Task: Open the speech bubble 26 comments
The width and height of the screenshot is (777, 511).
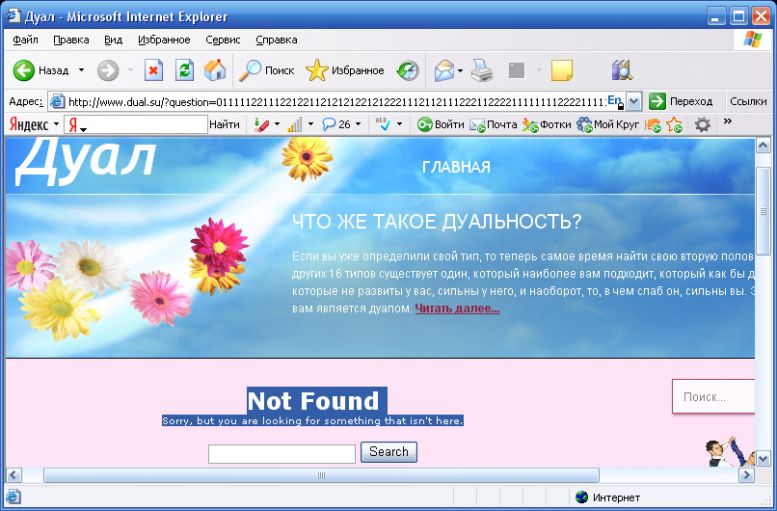Action: coord(336,124)
